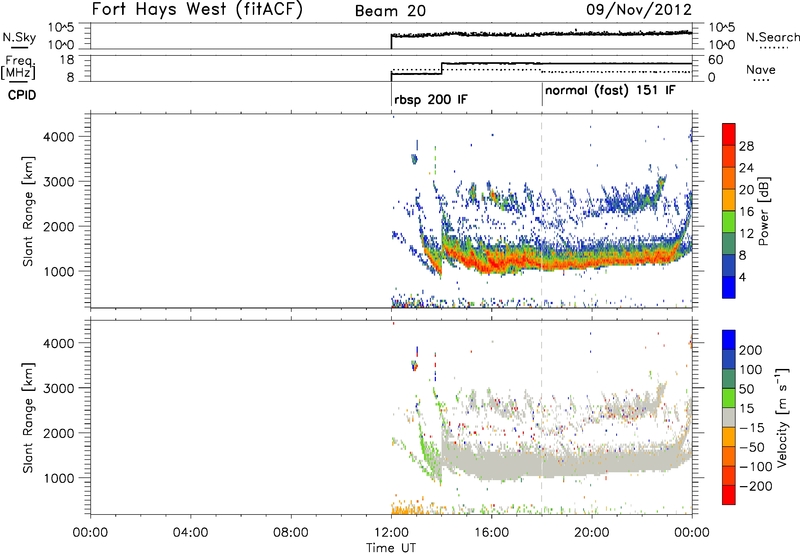The height and width of the screenshot is (554, 800).
Task: Click the frequency panel '18' tick label
Action: 67,60
